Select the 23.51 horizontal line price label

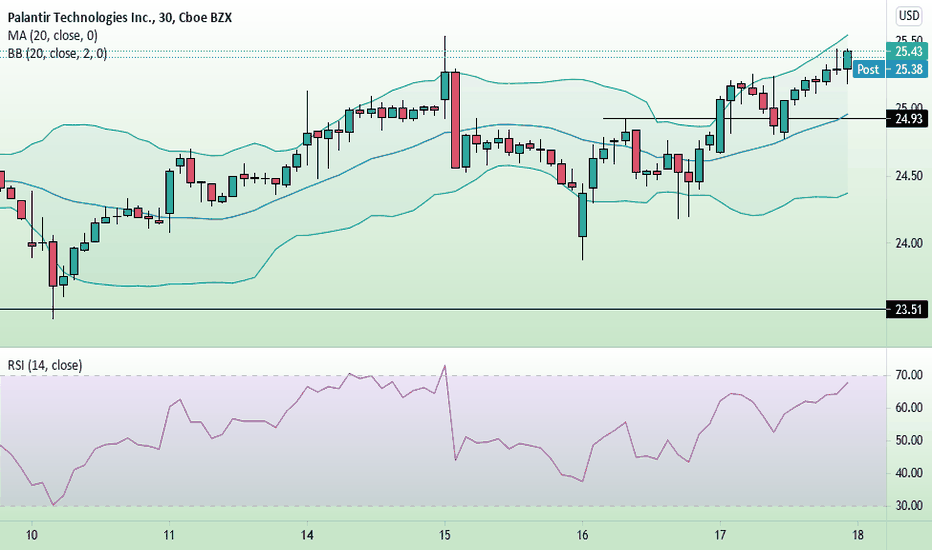pos(907,309)
